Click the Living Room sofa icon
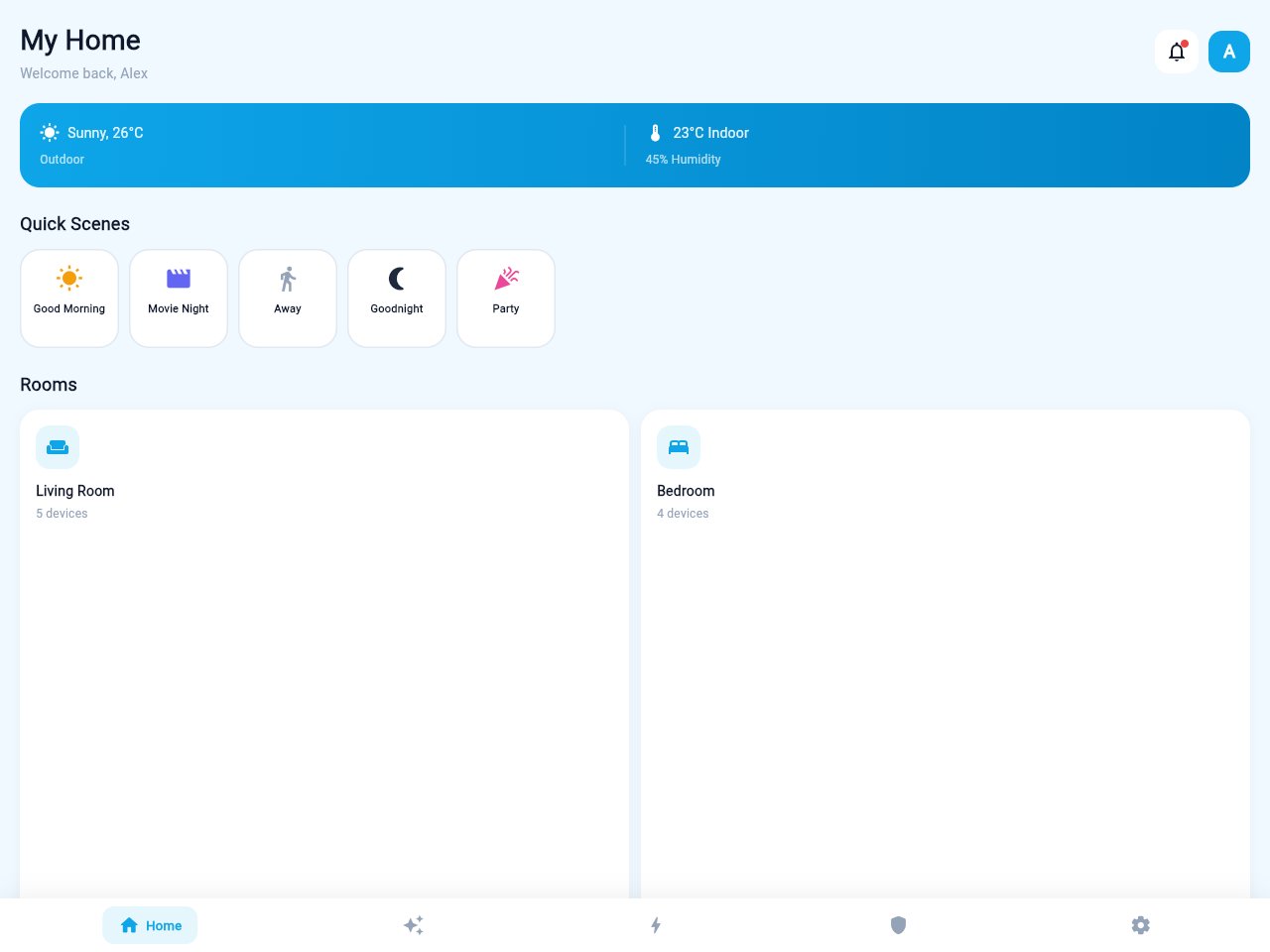This screenshot has width=1270, height=952. pos(58,447)
